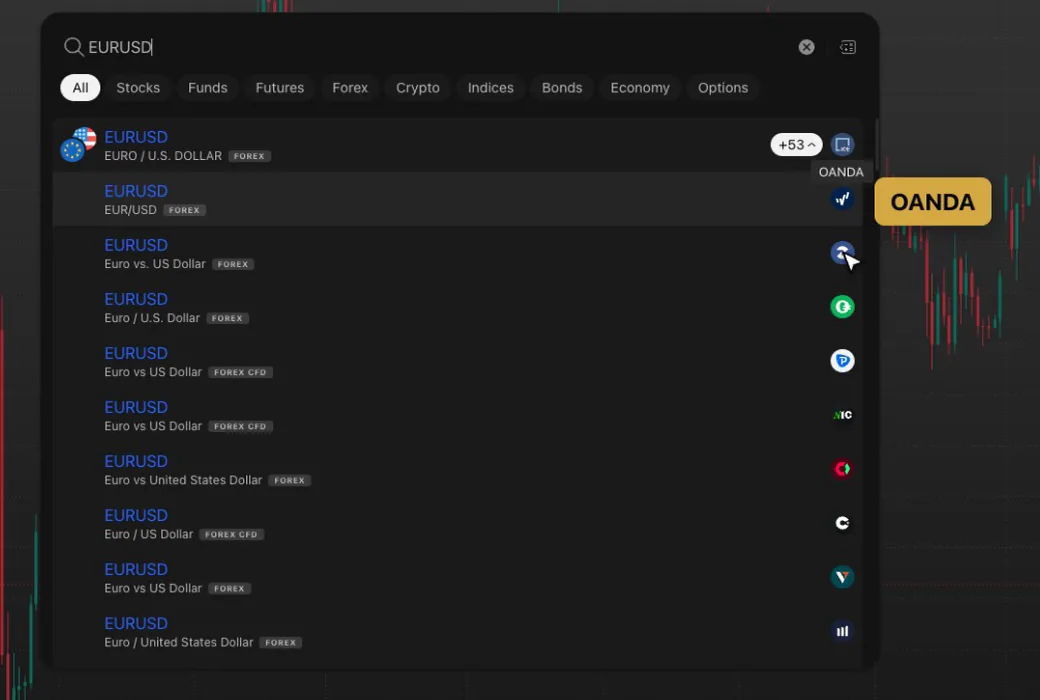Select the Euro / US Dollar CFD result
Viewport: 1040px width, 700px height.
[x=458, y=523]
